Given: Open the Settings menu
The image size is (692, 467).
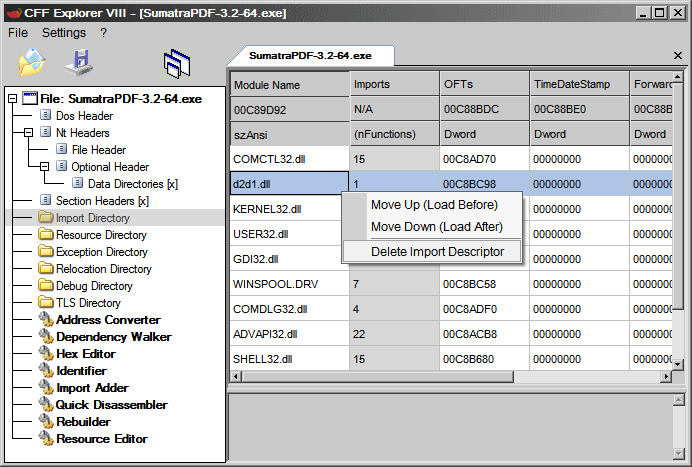Looking at the screenshot, I should click(64, 33).
